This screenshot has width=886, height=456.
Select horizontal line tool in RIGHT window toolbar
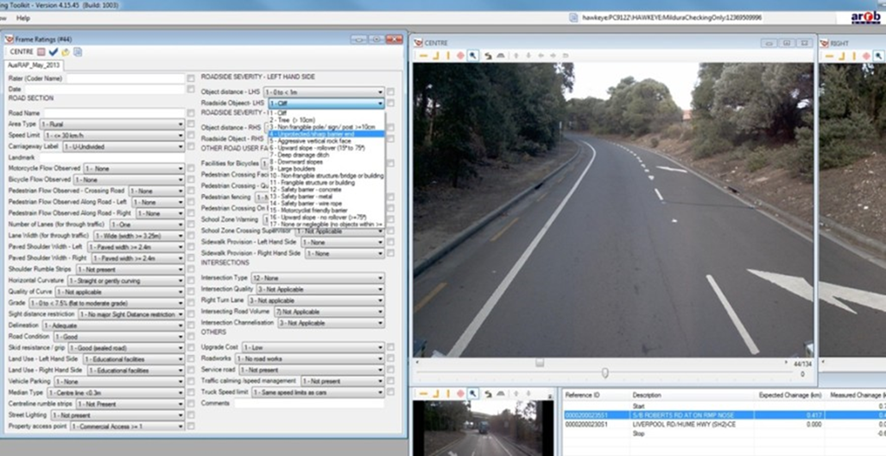tap(829, 55)
